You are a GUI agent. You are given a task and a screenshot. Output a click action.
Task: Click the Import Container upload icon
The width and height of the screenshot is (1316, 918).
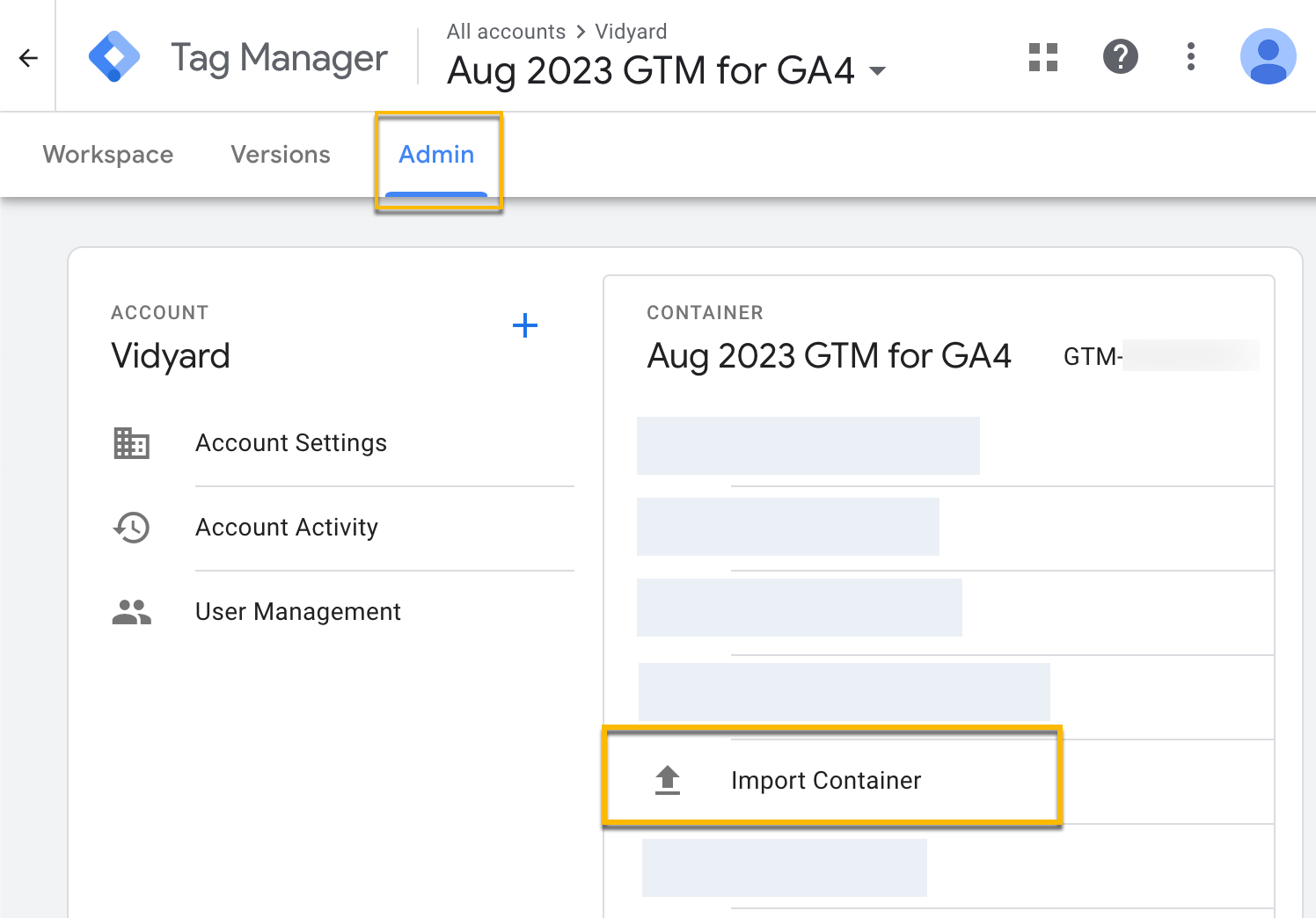(x=668, y=780)
